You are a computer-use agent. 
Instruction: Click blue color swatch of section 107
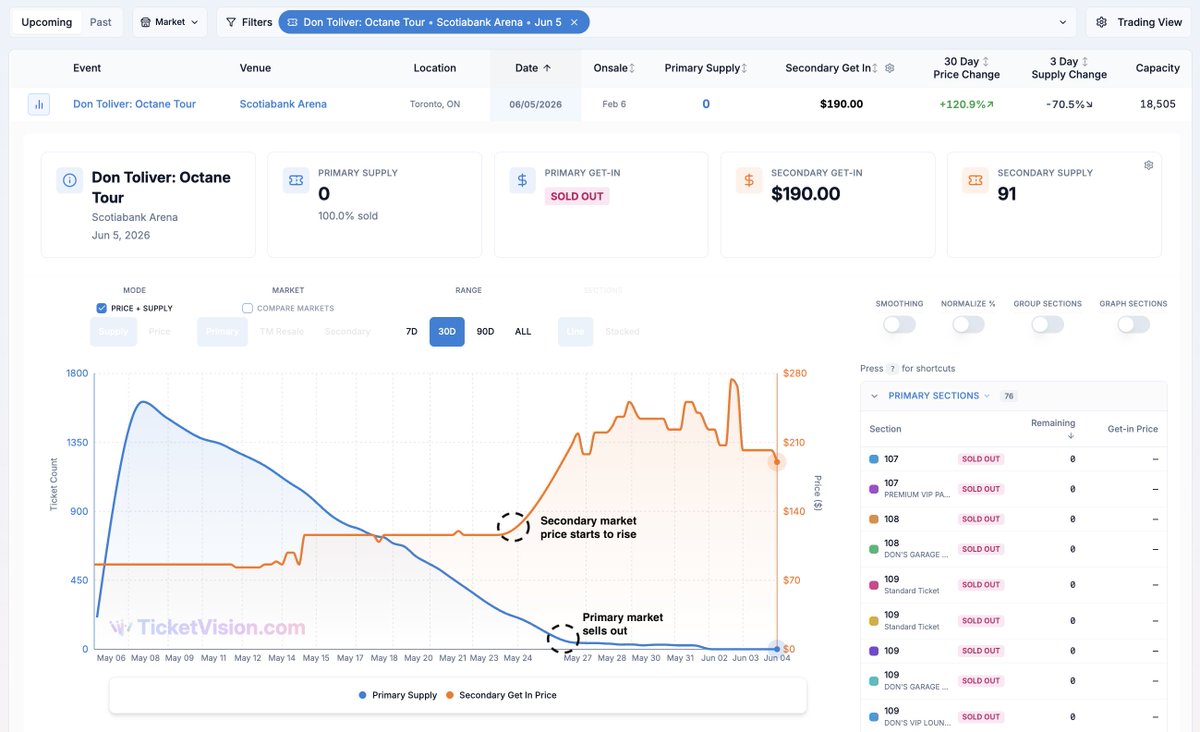874,459
